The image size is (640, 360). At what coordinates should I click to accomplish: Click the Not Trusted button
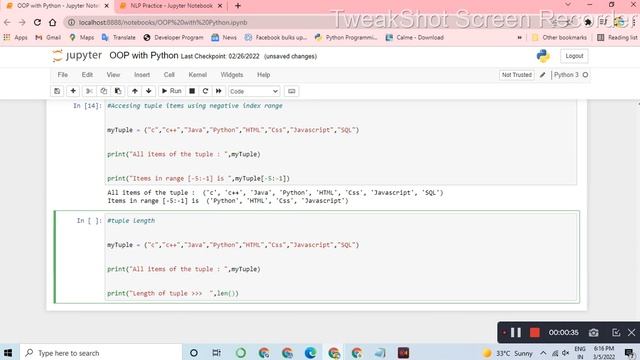[516, 75]
